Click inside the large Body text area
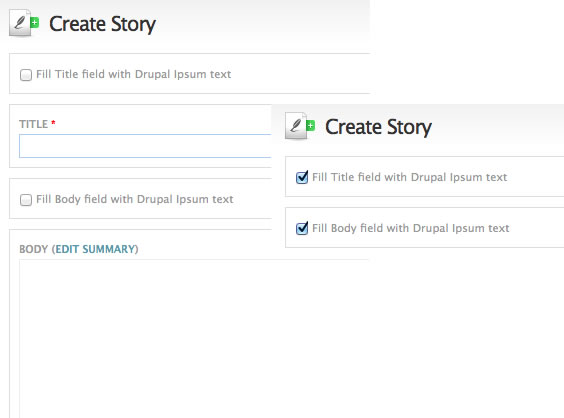This screenshot has width=564, height=418. 194,338
